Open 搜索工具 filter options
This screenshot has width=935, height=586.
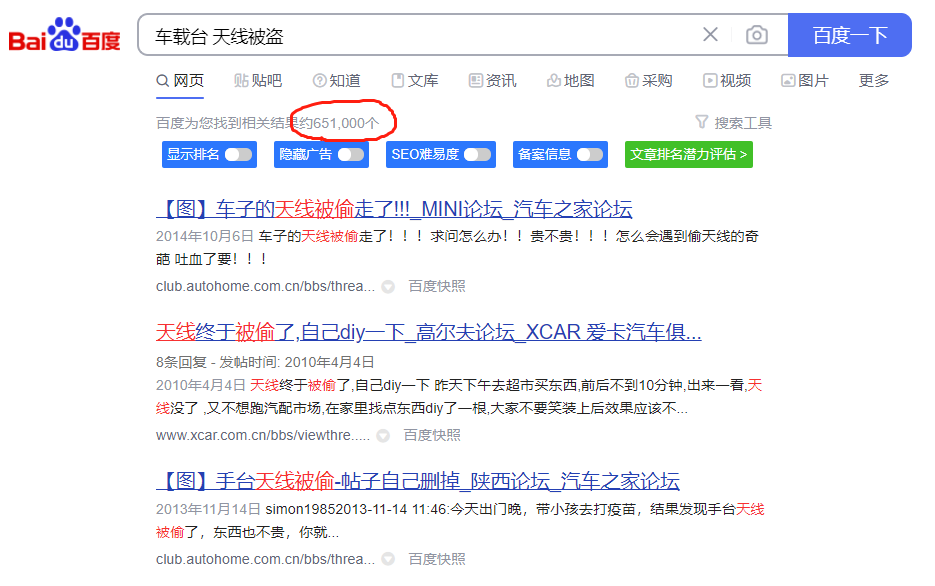point(734,123)
